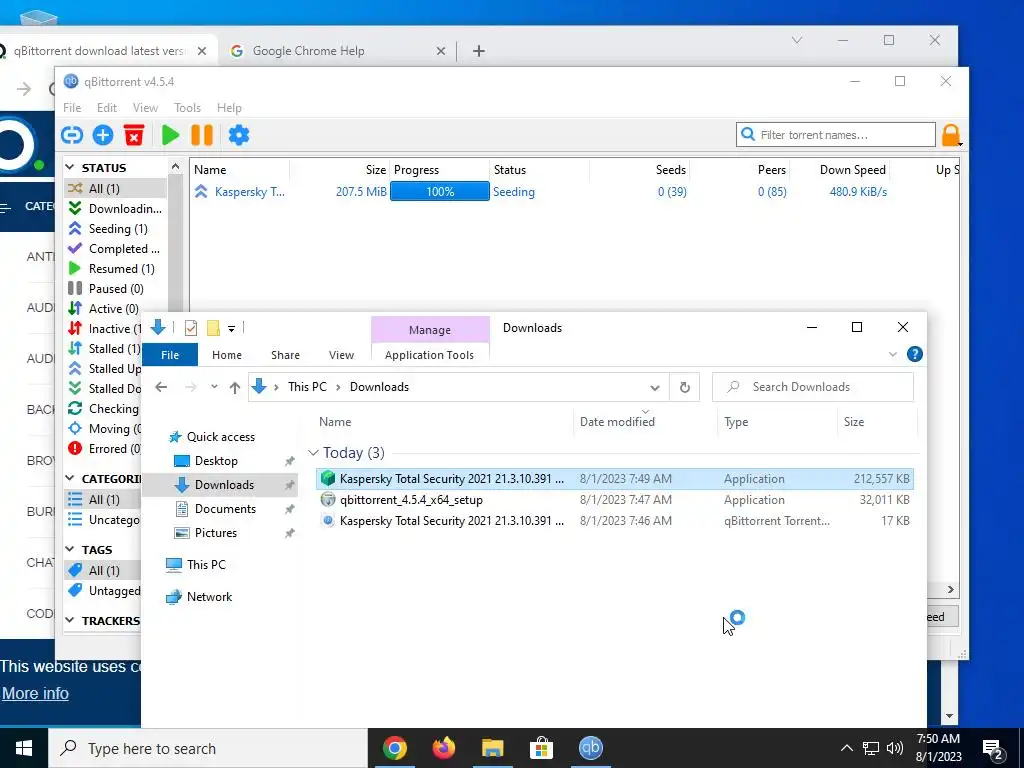Select Errored status filter
Viewport: 1024px width, 768px height.
coord(104,449)
